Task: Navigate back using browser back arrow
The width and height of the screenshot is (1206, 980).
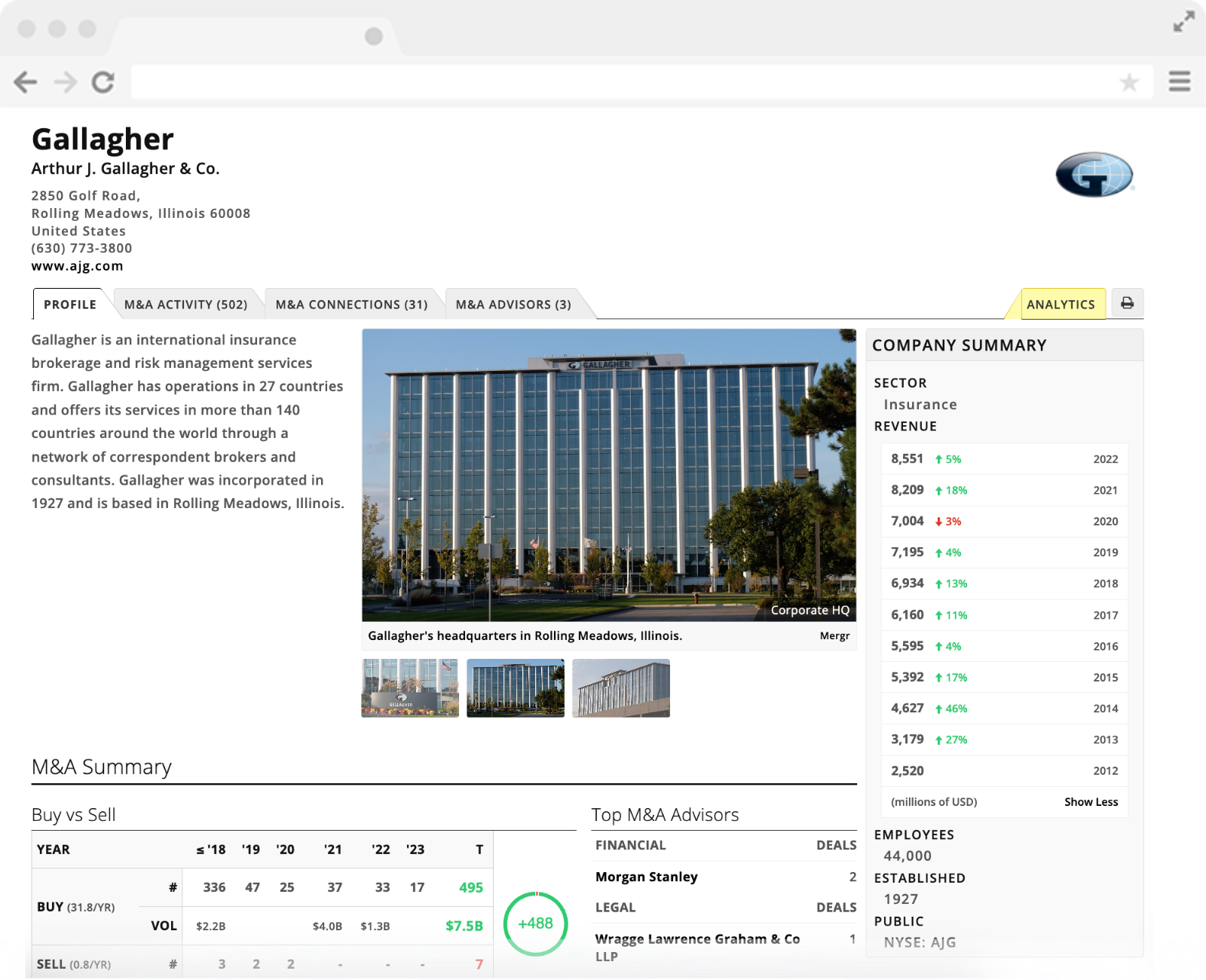Action: (27, 82)
